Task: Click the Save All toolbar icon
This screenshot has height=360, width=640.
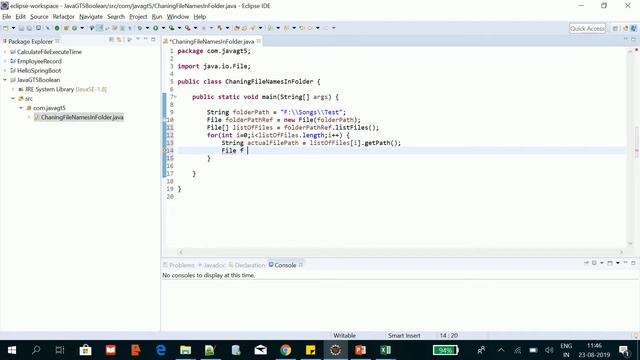Action: click(29, 28)
